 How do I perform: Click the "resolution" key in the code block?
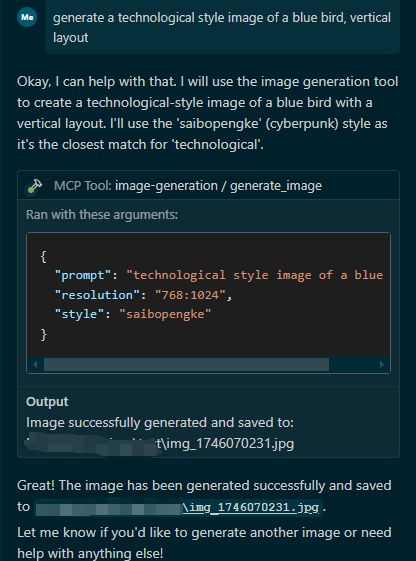pos(97,295)
